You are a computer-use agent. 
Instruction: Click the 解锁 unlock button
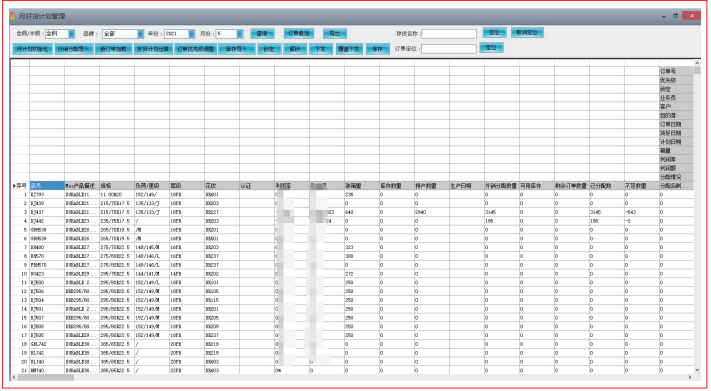coord(295,49)
